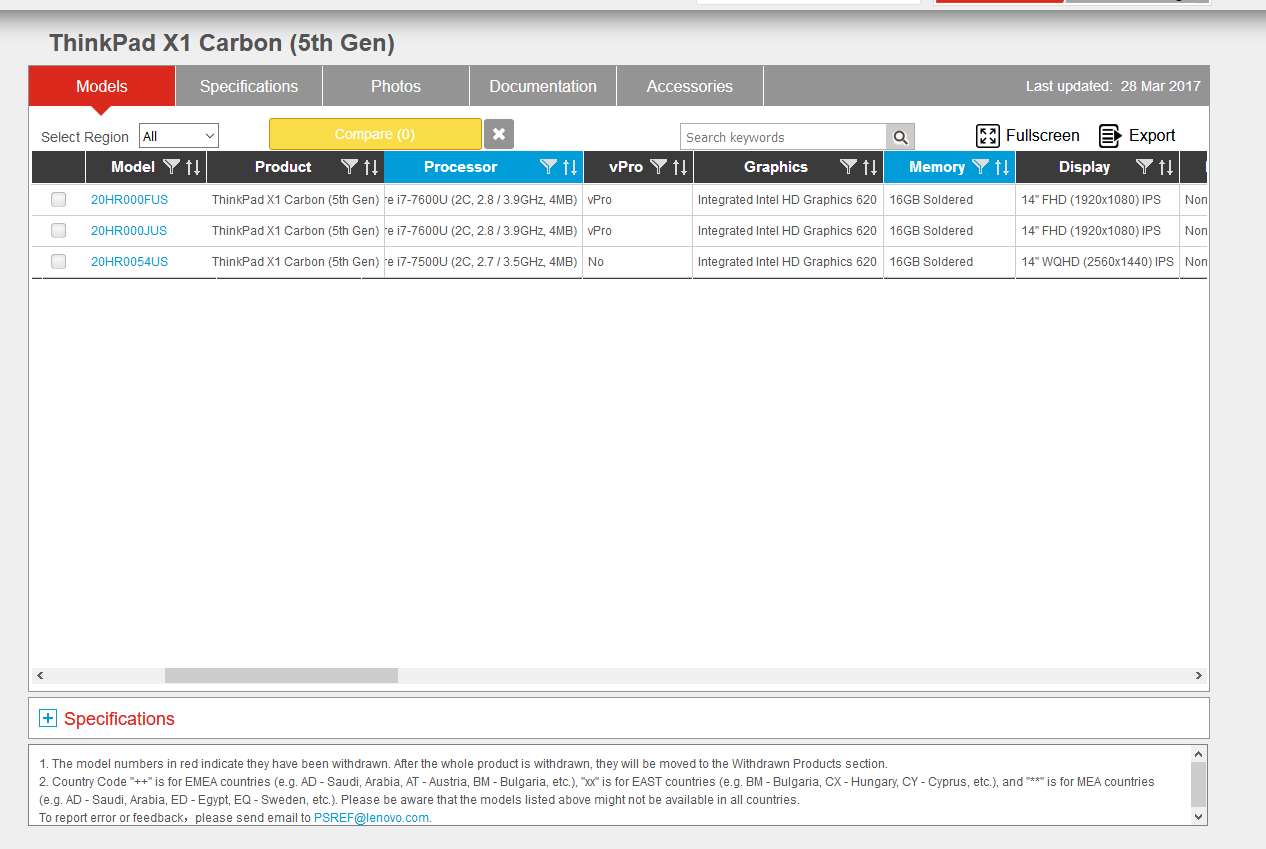Image resolution: width=1266 pixels, height=849 pixels.
Task: Sort the Model column
Action: pos(193,167)
